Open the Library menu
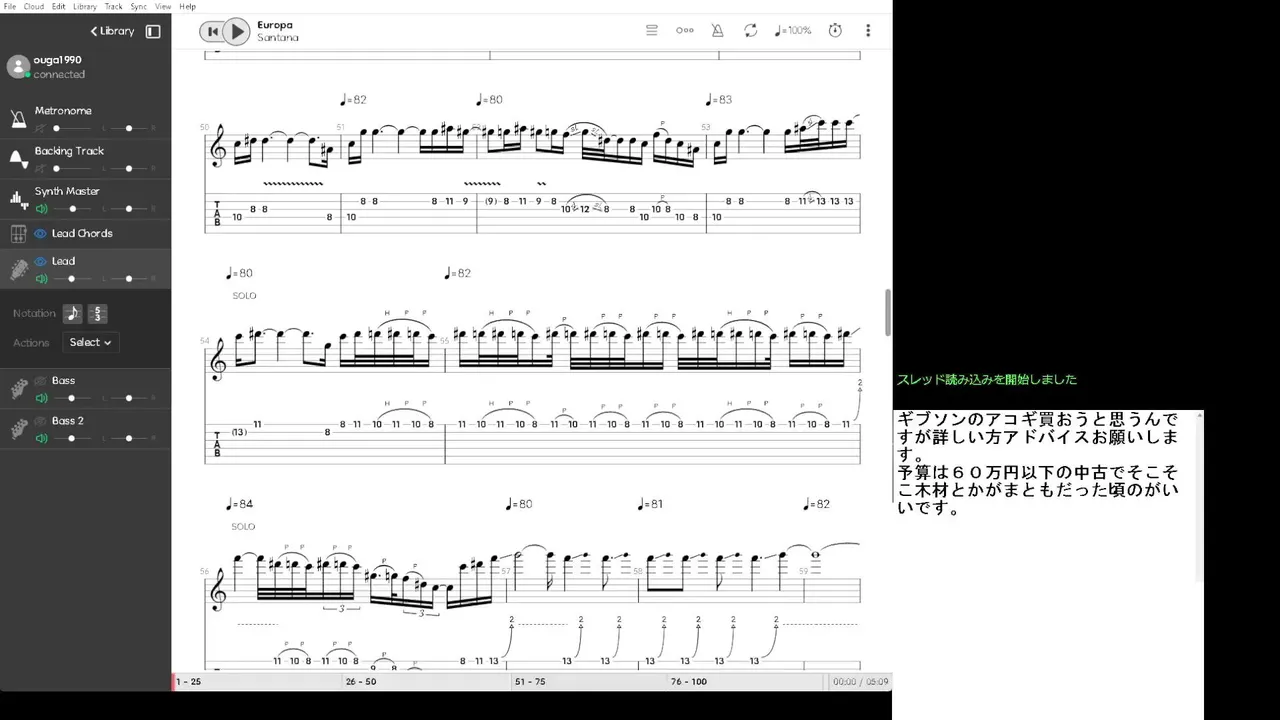The width and height of the screenshot is (1280, 720). tap(85, 6)
